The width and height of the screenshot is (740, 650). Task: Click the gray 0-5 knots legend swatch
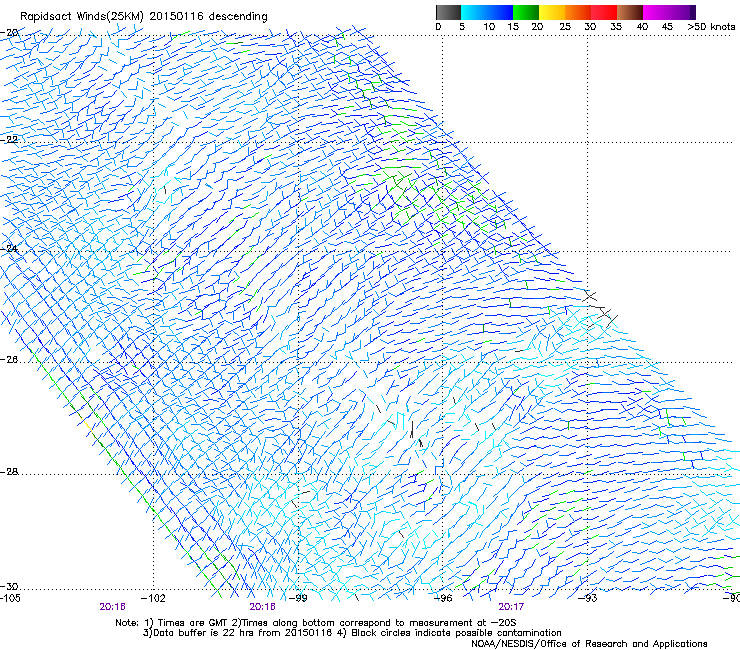pos(448,12)
